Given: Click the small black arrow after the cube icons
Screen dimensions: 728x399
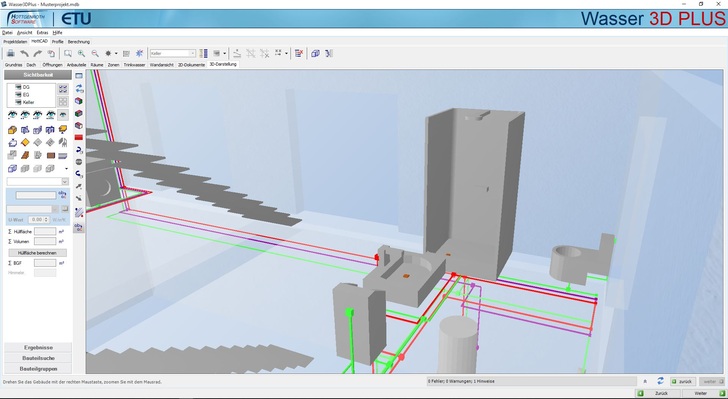Looking at the screenshot, I should (x=66, y=169).
